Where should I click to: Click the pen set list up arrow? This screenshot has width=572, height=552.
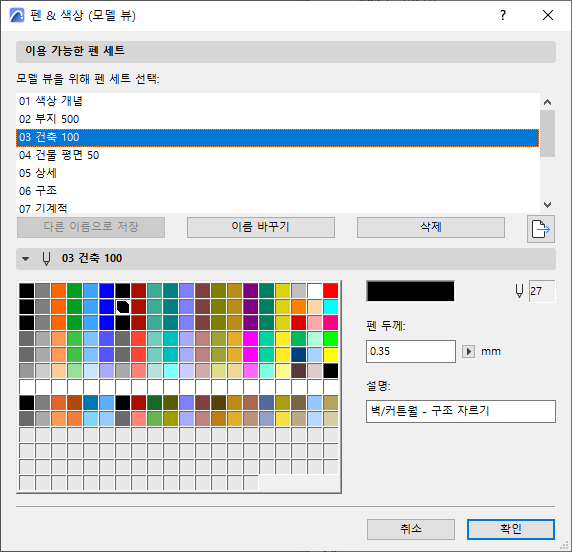547,102
